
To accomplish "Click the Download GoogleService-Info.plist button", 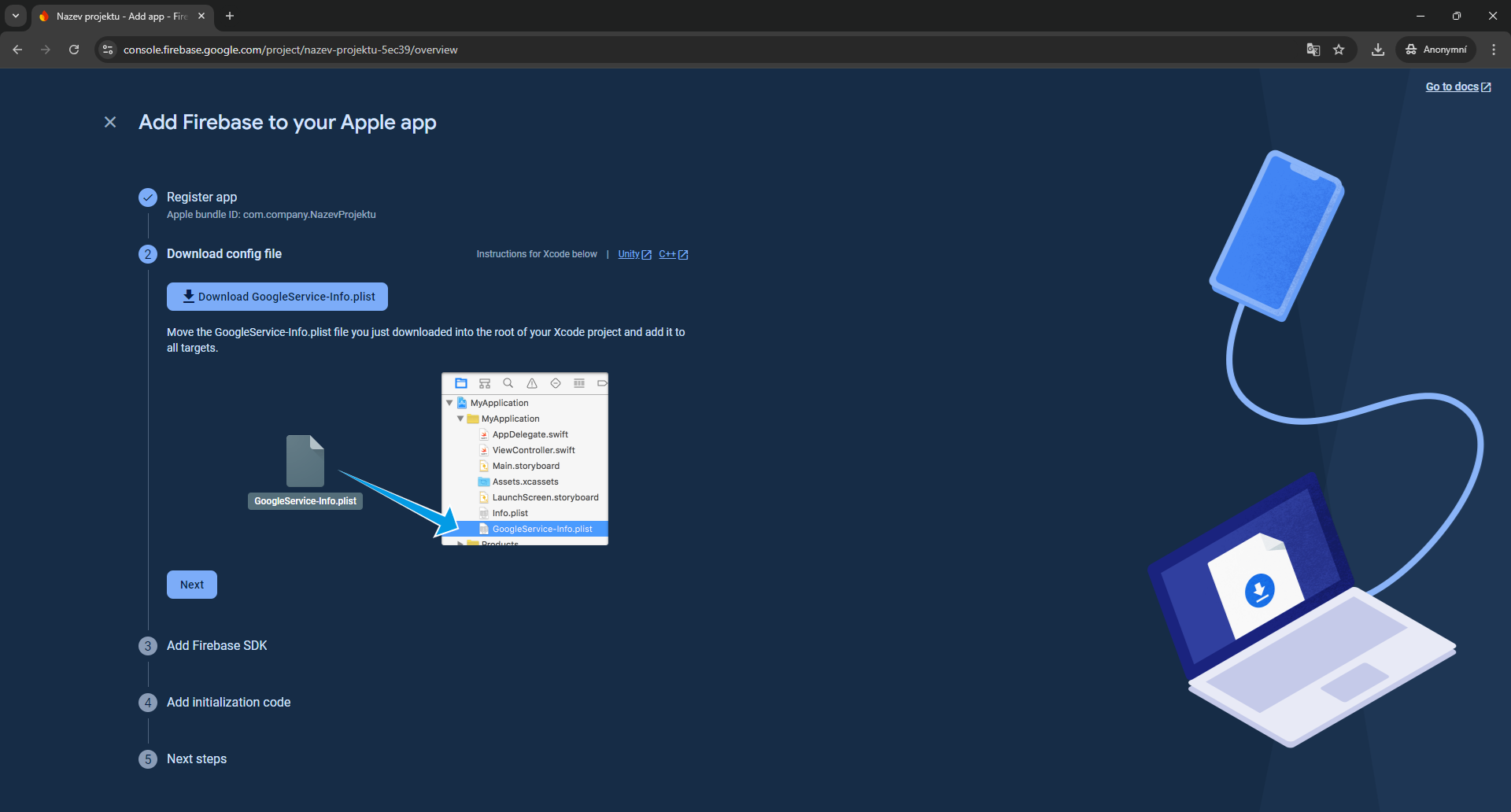I will point(277,297).
